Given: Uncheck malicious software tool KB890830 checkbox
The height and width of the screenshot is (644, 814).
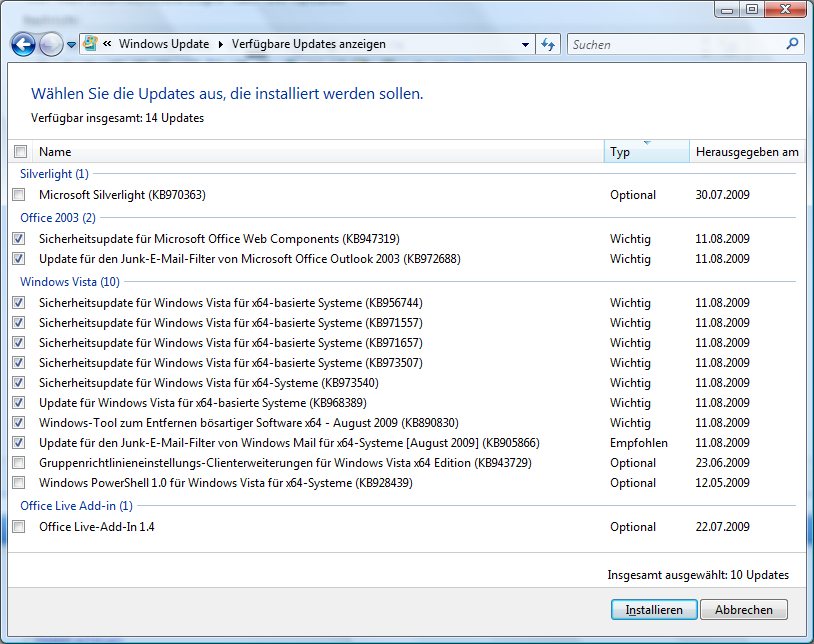Looking at the screenshot, I should coord(19,422).
